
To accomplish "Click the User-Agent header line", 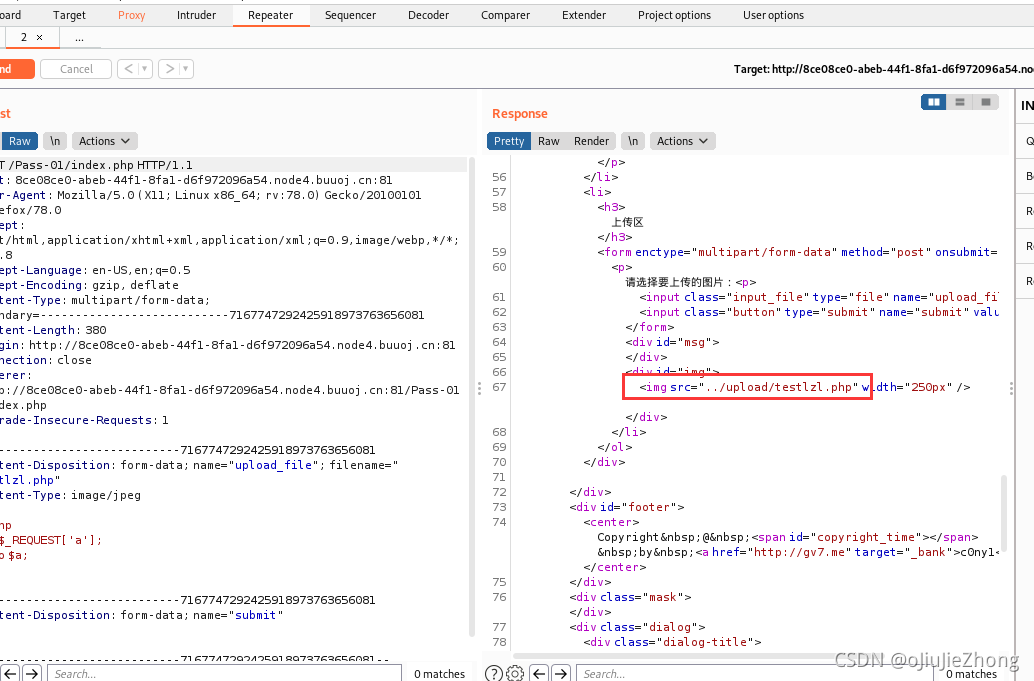I will tap(211, 195).
